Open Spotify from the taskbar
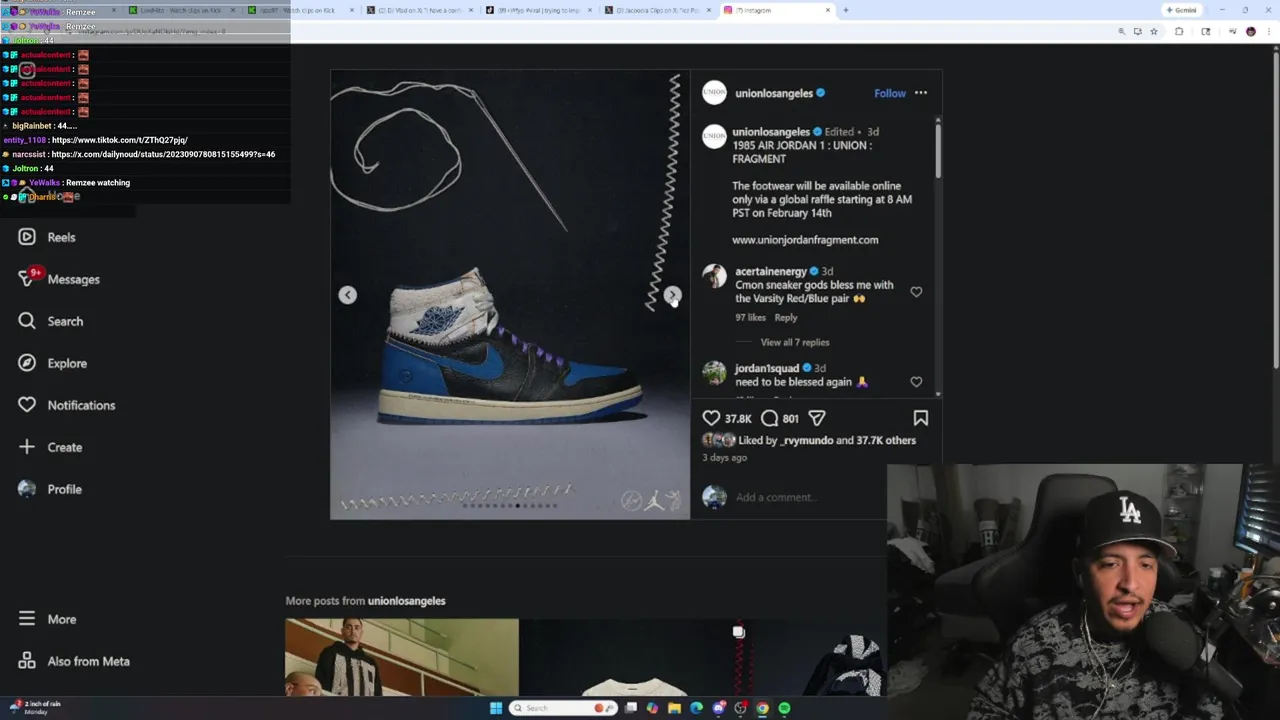The height and width of the screenshot is (720, 1280). tap(784, 708)
